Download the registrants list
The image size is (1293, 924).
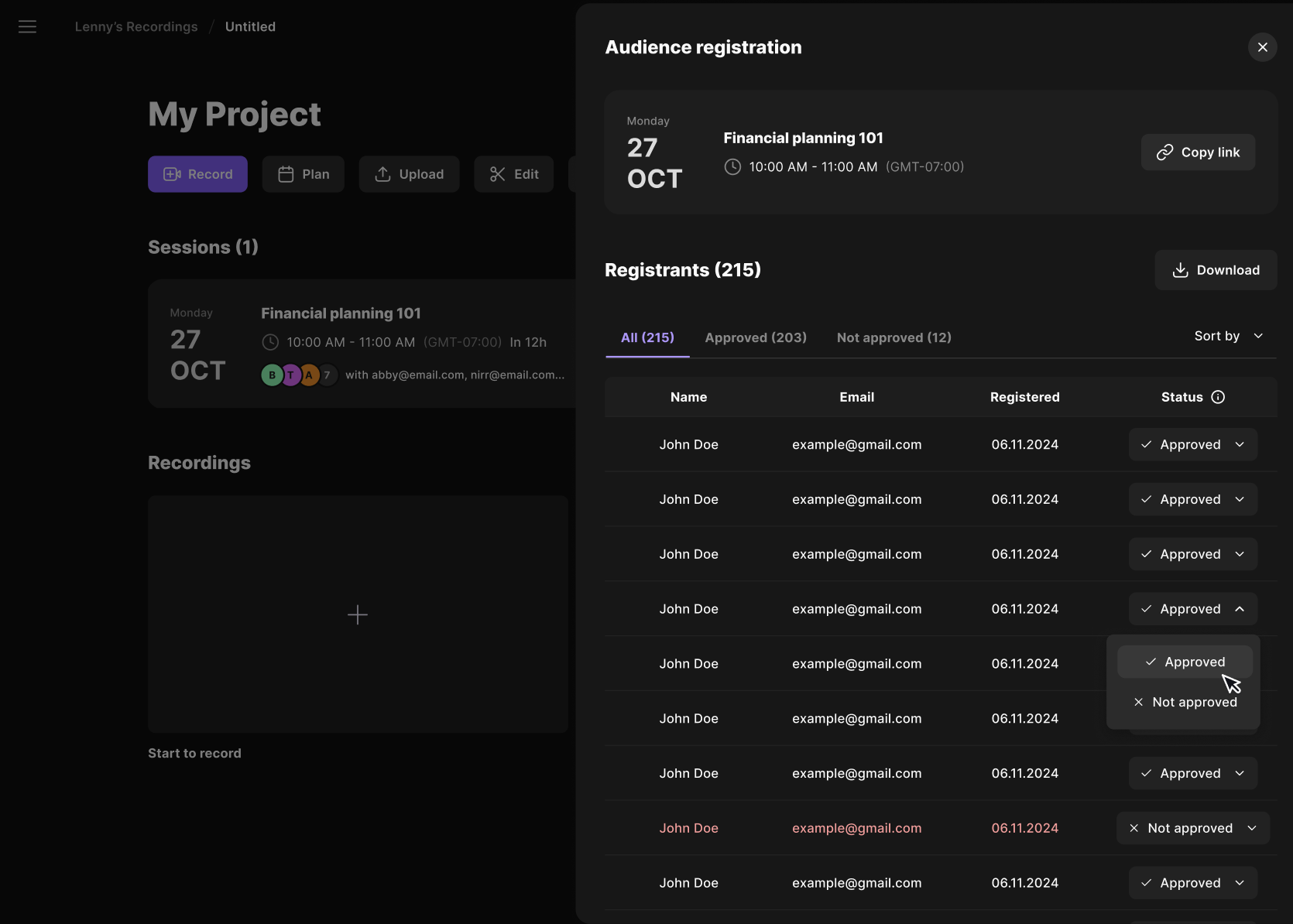[1216, 270]
